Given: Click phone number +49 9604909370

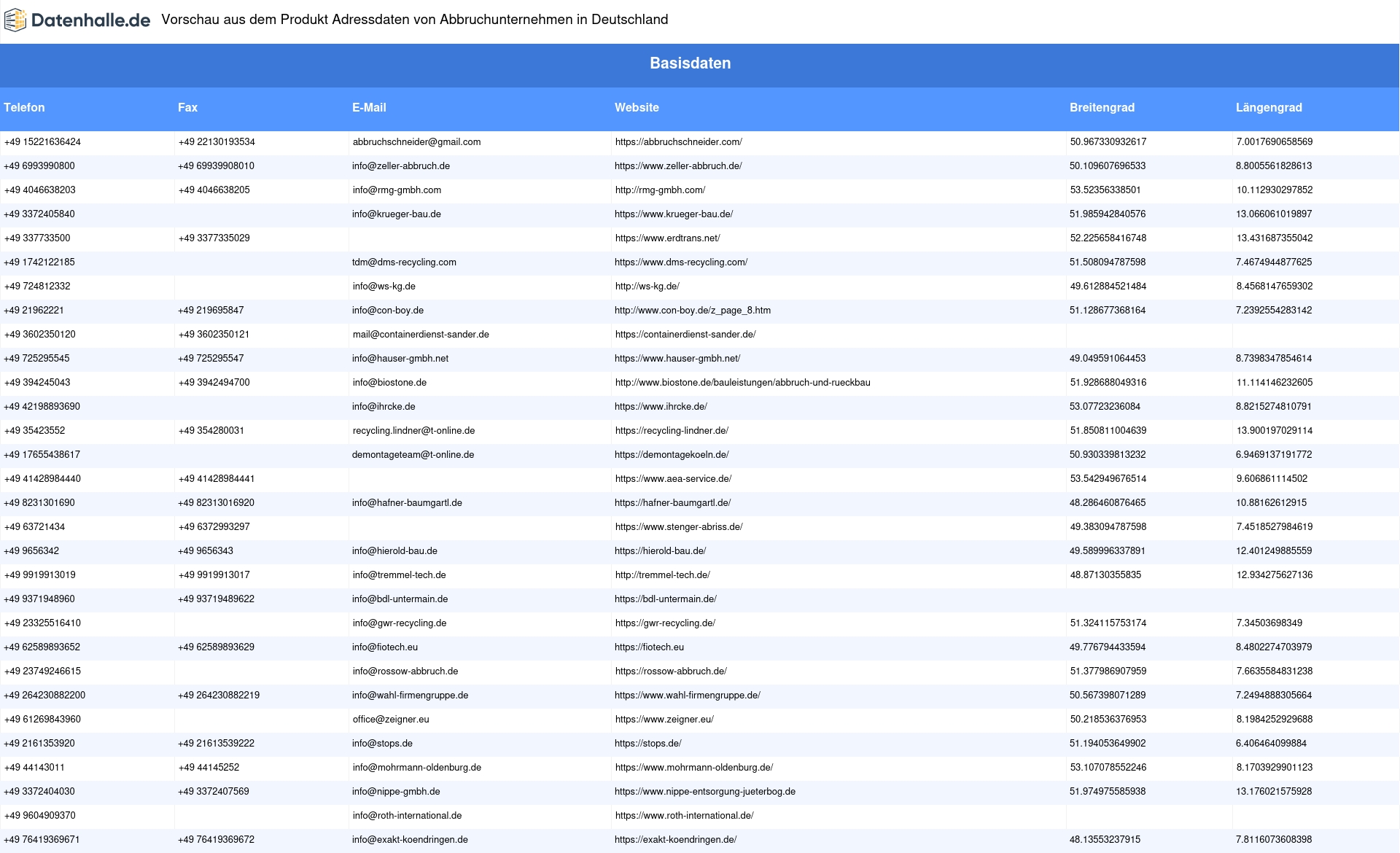Looking at the screenshot, I should (39, 816).
